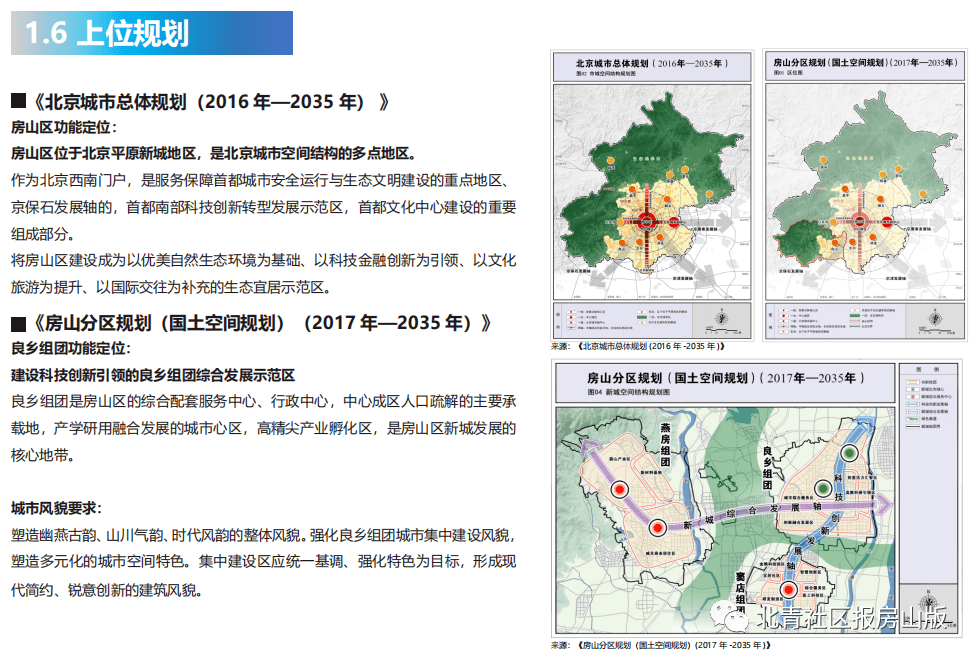This screenshot has width=979, height=661.
Task: Click the short line "组成部分。"
Action: tap(43, 234)
